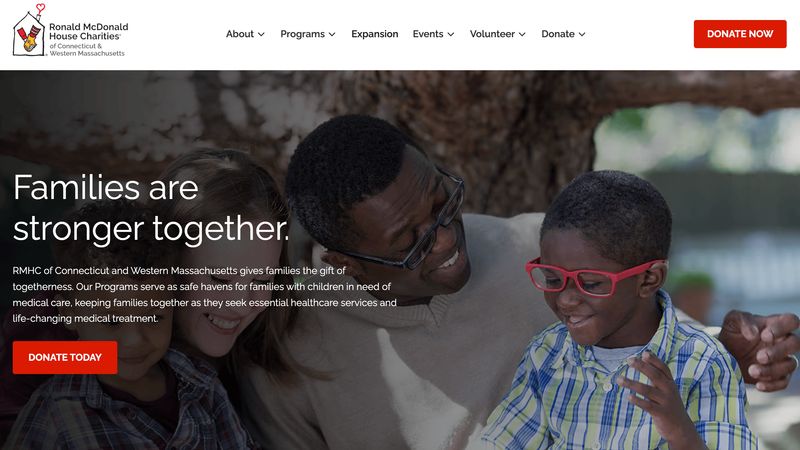This screenshot has width=800, height=450.
Task: Click the Ronald McDonald House Charities logo text
Action: click(88, 31)
